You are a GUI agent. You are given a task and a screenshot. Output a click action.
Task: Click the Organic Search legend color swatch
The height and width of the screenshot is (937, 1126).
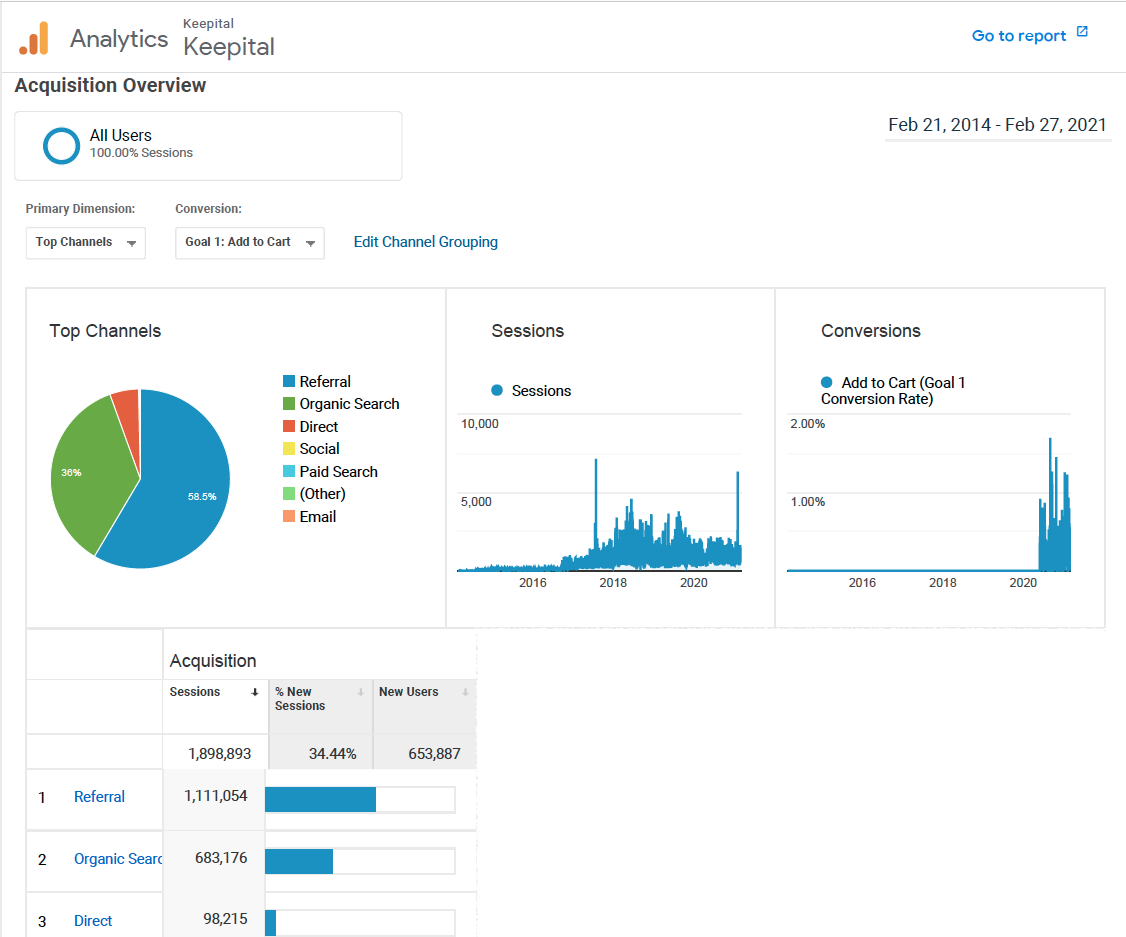[289, 404]
